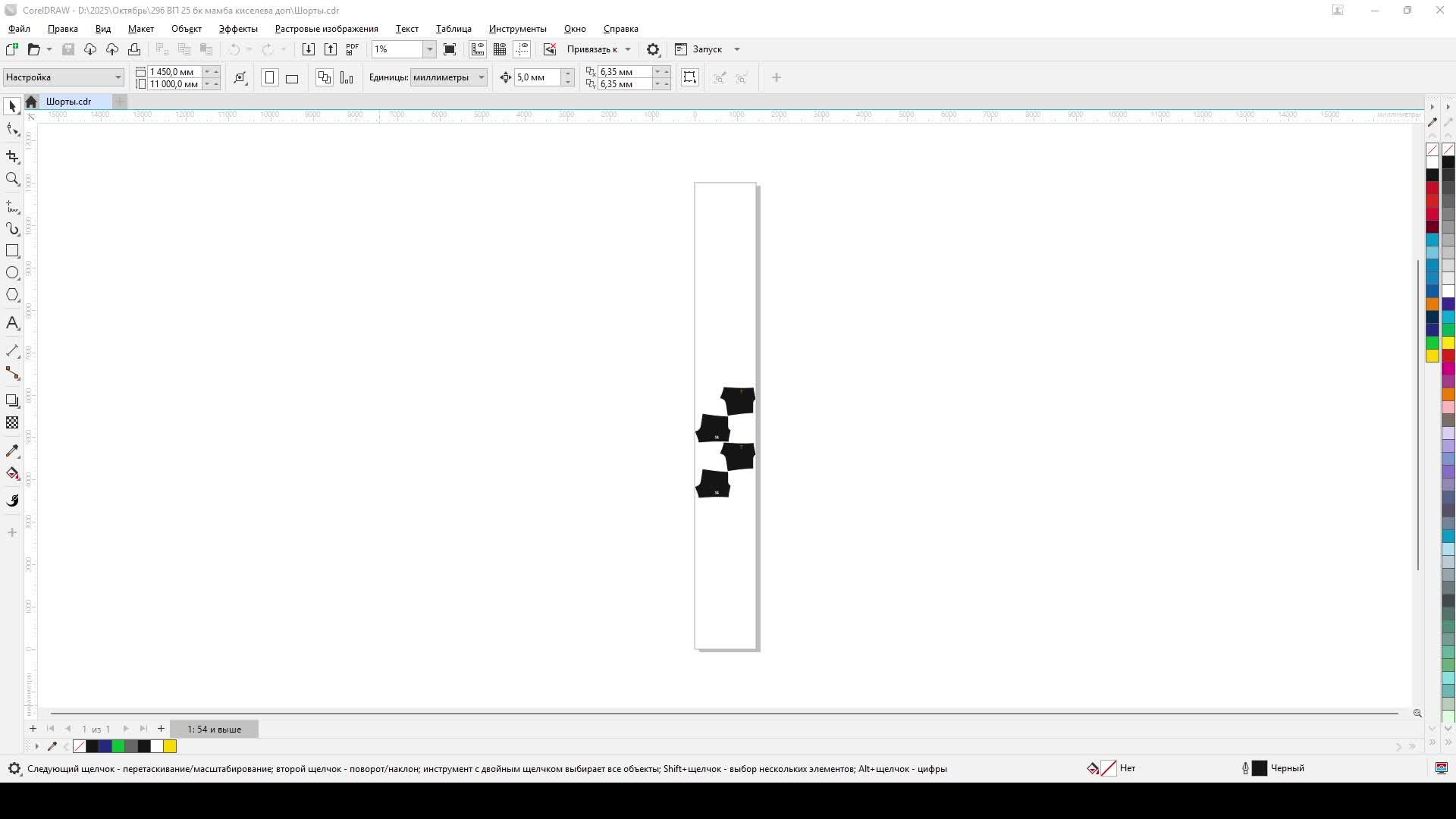Click the Import icon
This screenshot has height=819, width=1456.
coord(308,49)
